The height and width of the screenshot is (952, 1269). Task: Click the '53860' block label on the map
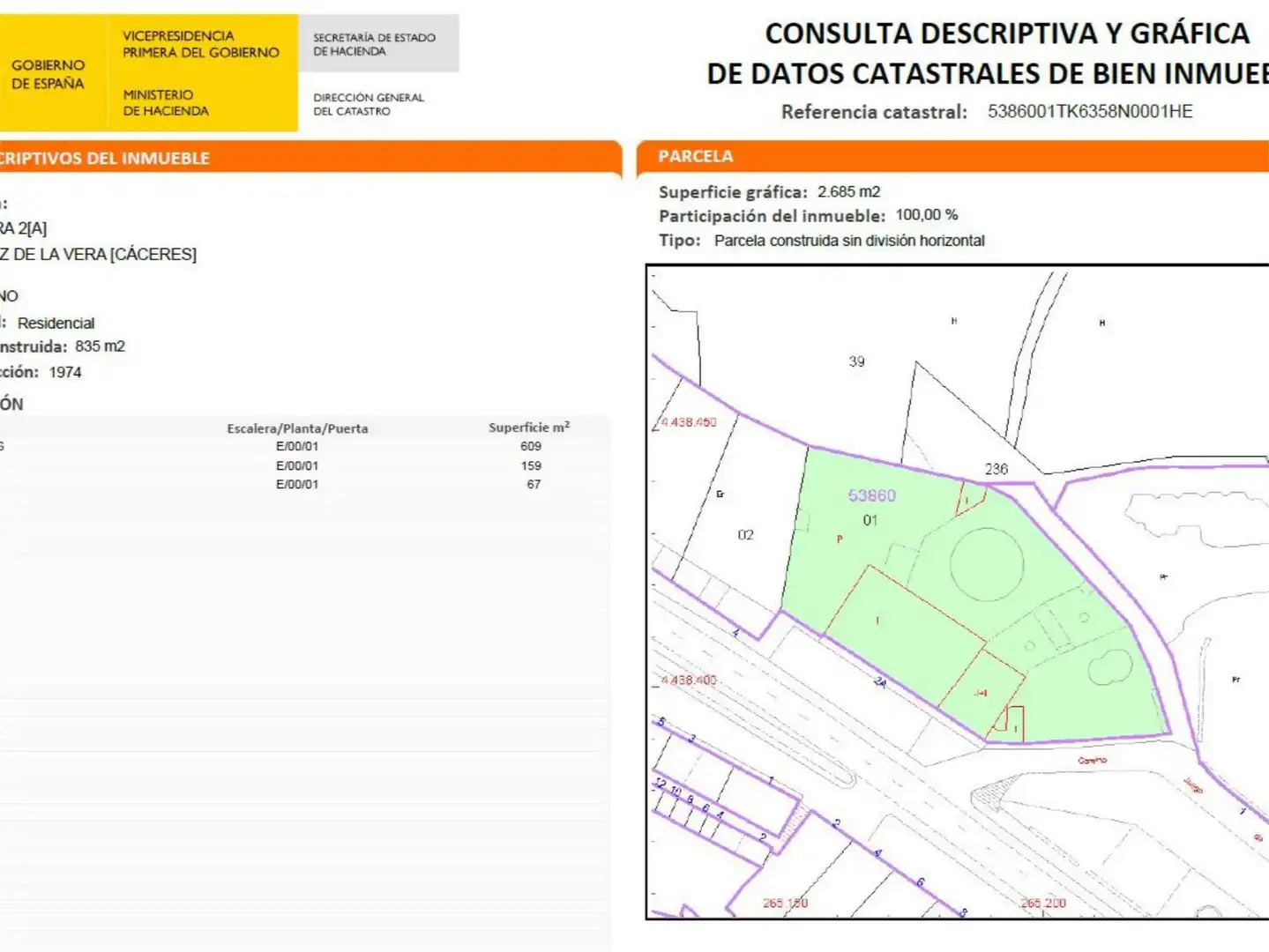[871, 496]
